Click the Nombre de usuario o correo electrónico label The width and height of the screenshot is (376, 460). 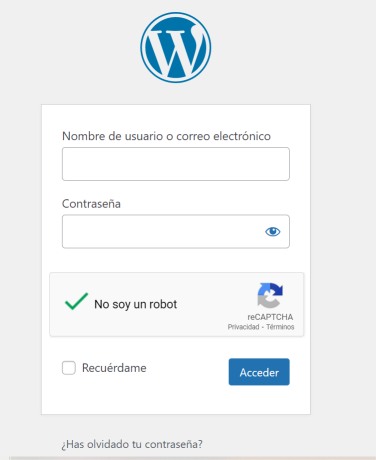click(x=166, y=136)
